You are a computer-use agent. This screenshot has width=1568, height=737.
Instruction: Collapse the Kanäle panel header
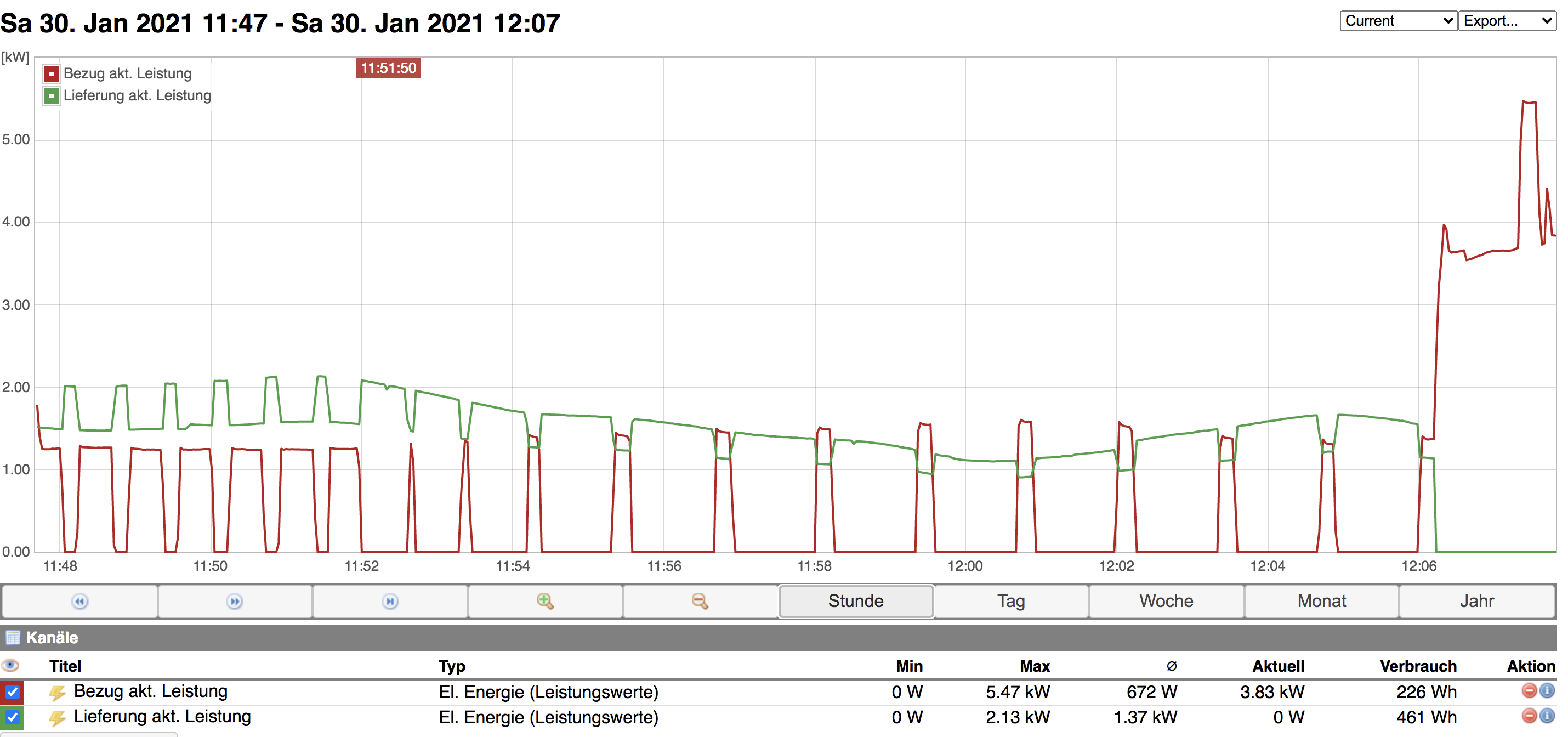(x=52, y=637)
